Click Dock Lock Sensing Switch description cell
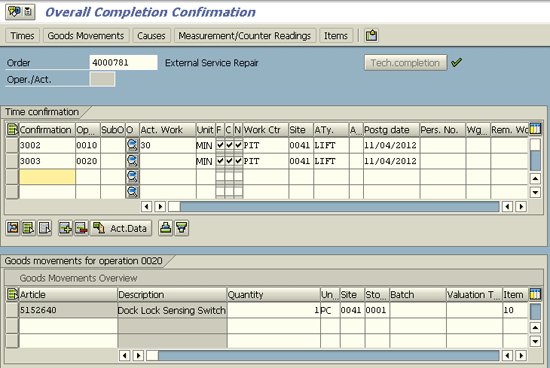The height and width of the screenshot is (368, 550). [x=172, y=310]
